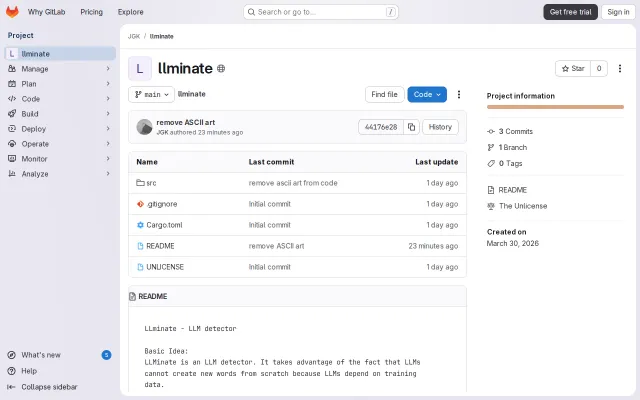
Task: Open the Operate sidebar section
Action: click(60, 144)
